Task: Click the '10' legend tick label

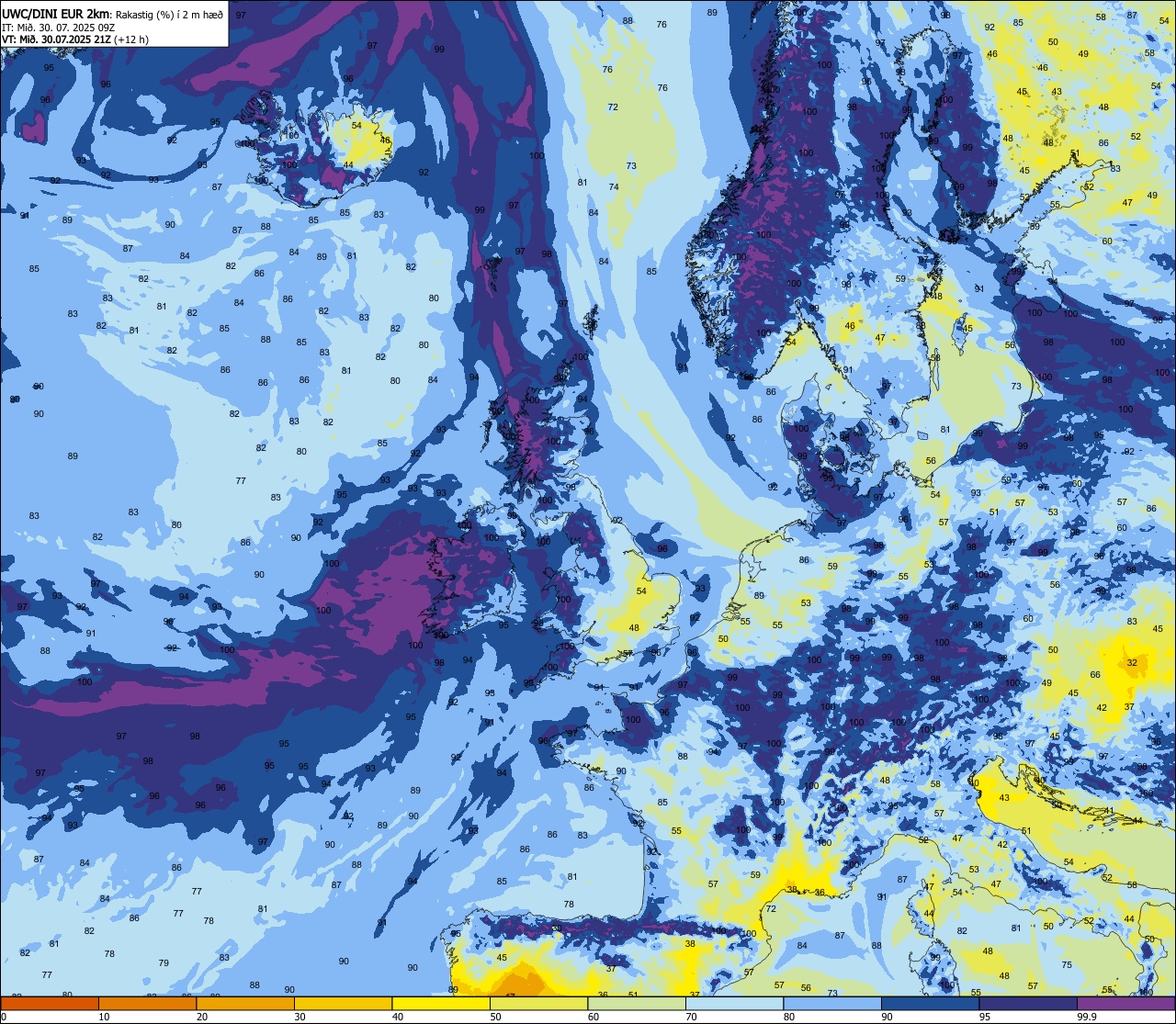Action: [x=104, y=1016]
